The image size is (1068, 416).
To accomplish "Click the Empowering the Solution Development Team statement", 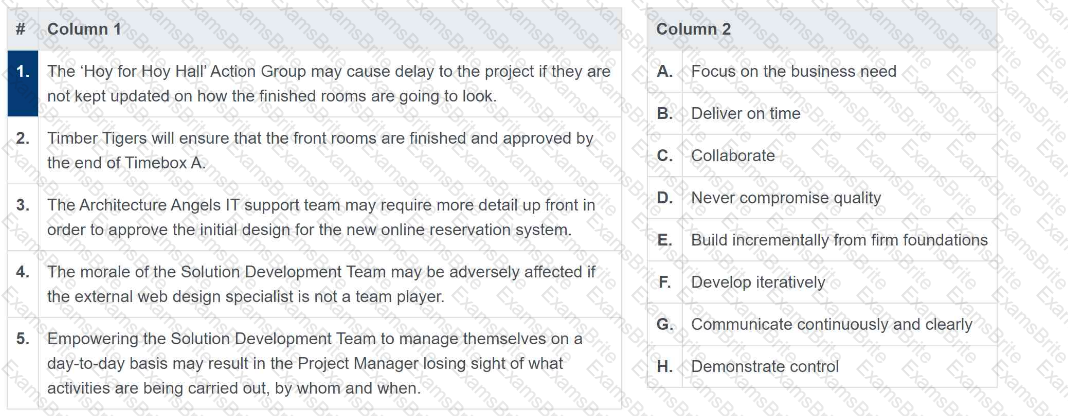I will (x=314, y=363).
